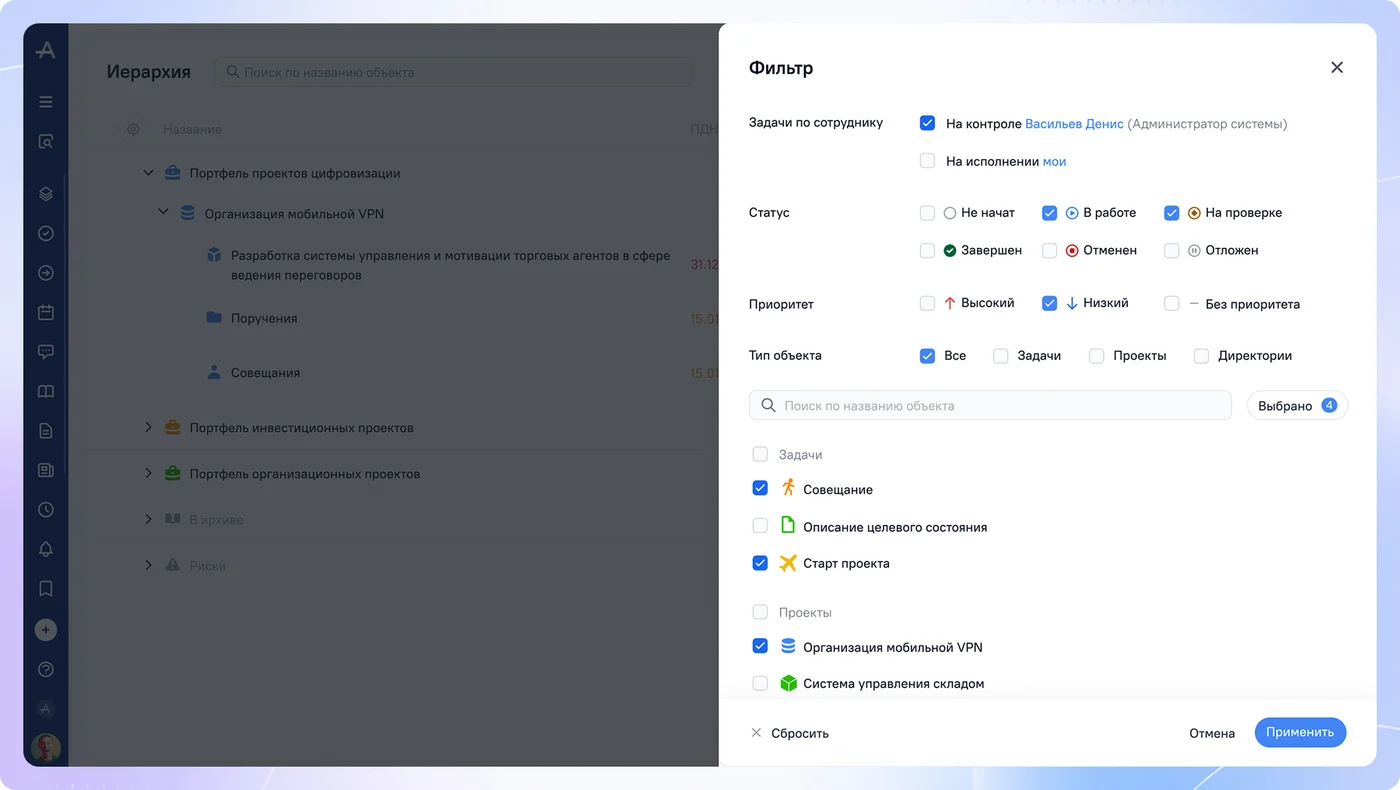Uncheck the Старт проекта checkbox
Viewport: 1400px width, 790px height.
[x=760, y=563]
